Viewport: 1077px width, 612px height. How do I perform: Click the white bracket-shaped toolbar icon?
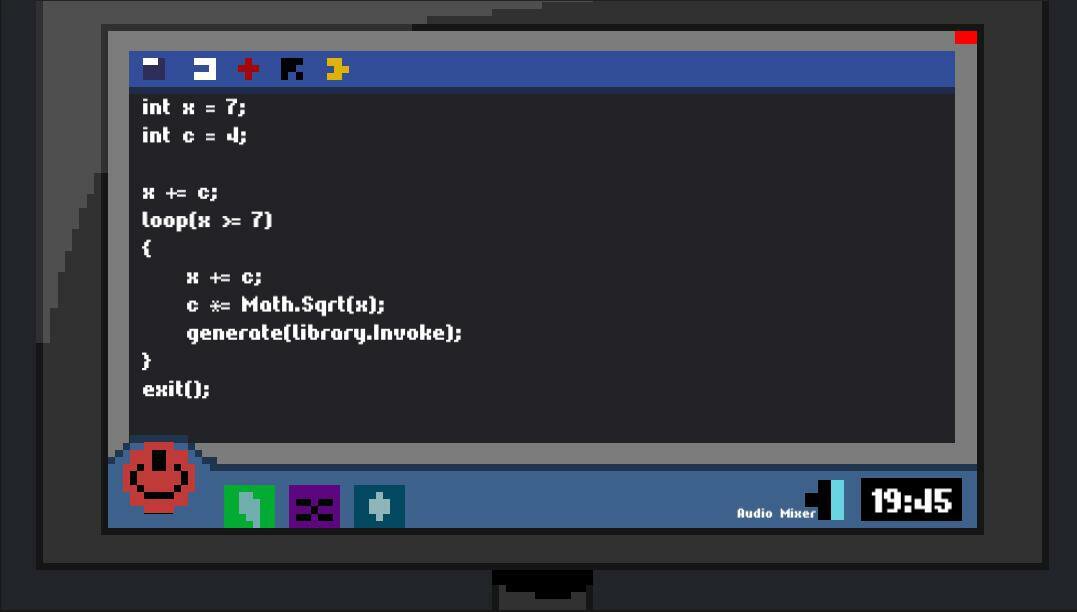click(205, 69)
